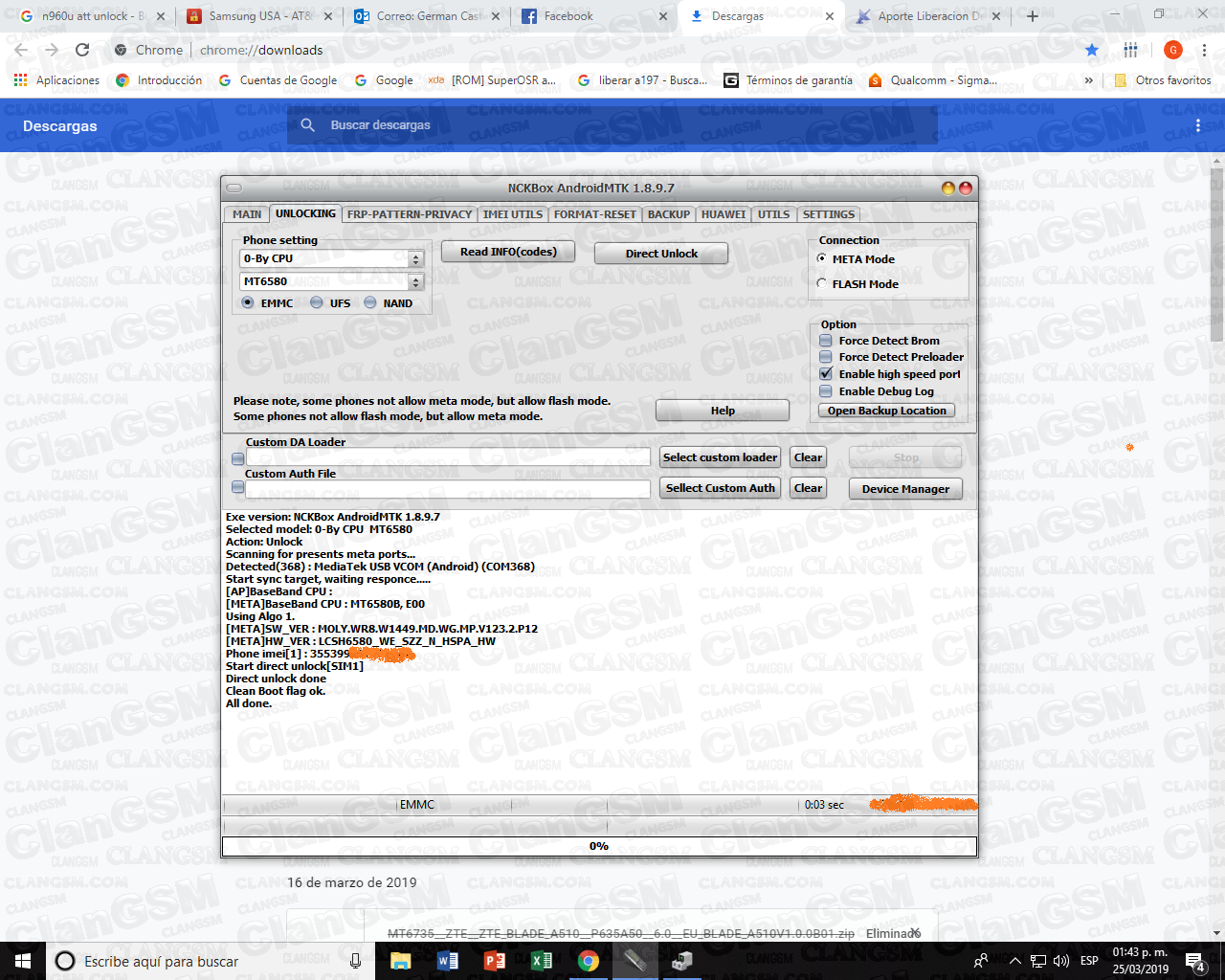Select the NAND radio option
Image resolution: width=1225 pixels, height=980 pixels.
[x=370, y=302]
